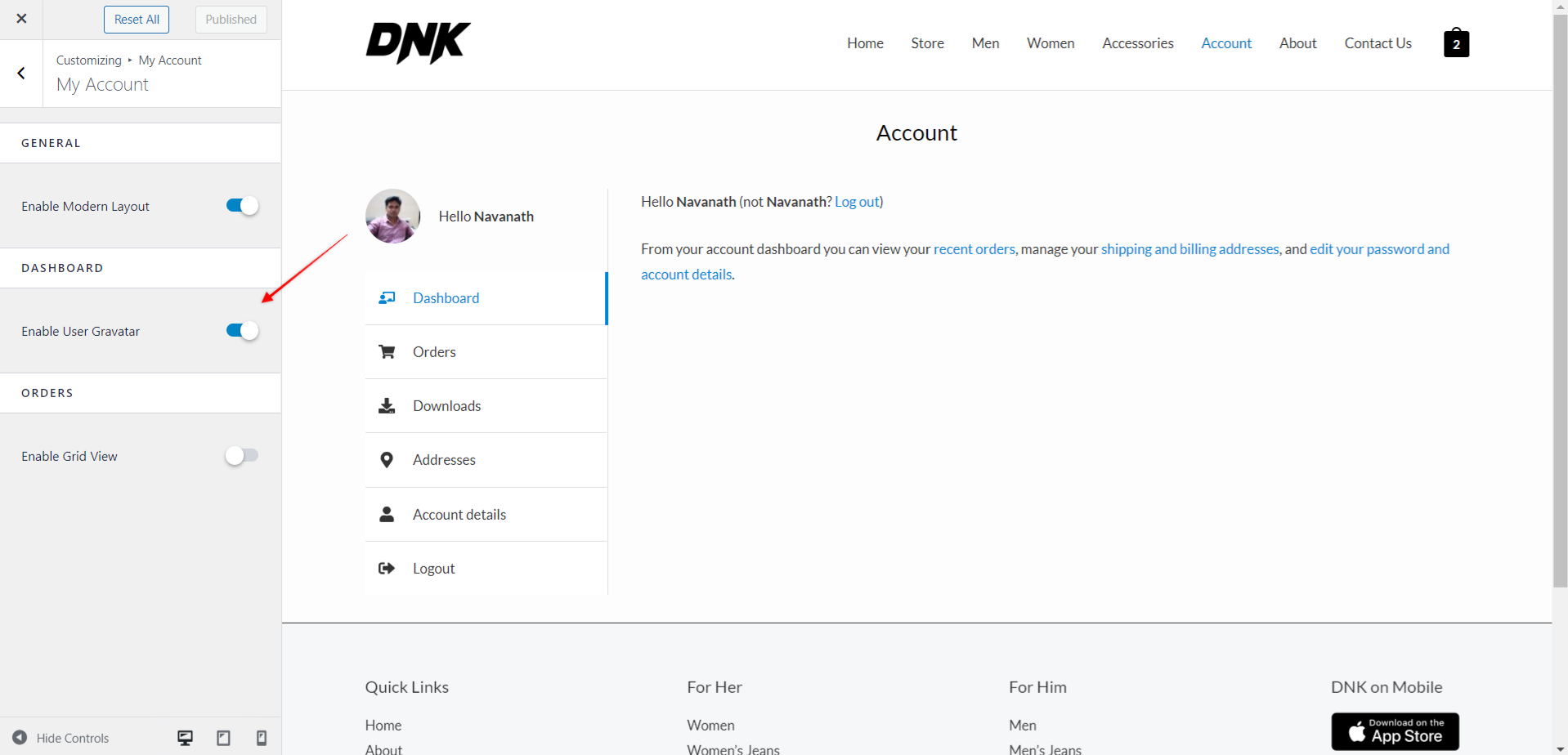1568x755 pixels.
Task: Open the Orders account tab
Action: click(486, 352)
